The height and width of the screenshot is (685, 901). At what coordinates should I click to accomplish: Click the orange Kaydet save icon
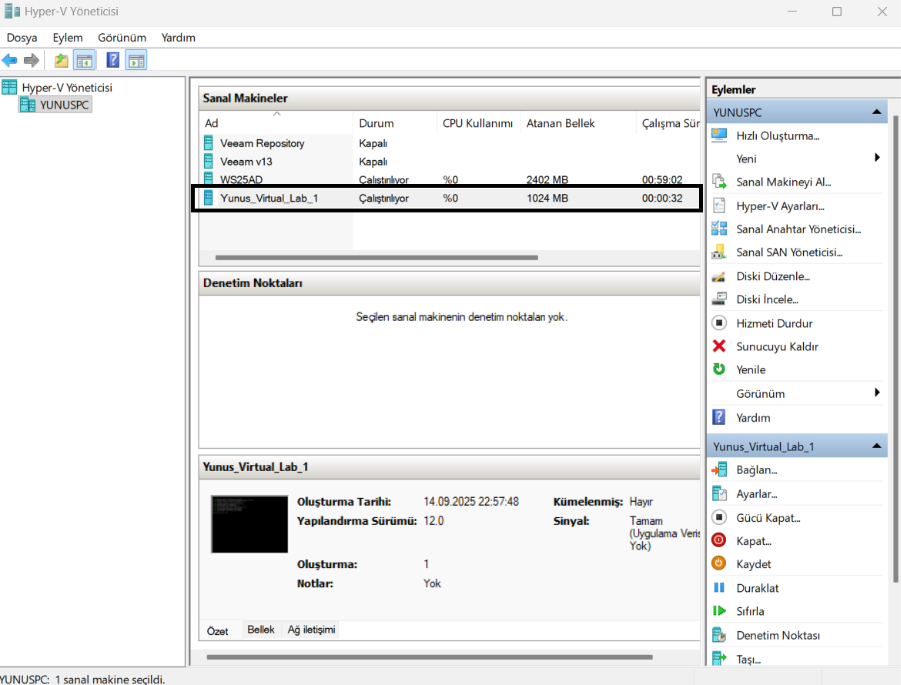pos(718,564)
